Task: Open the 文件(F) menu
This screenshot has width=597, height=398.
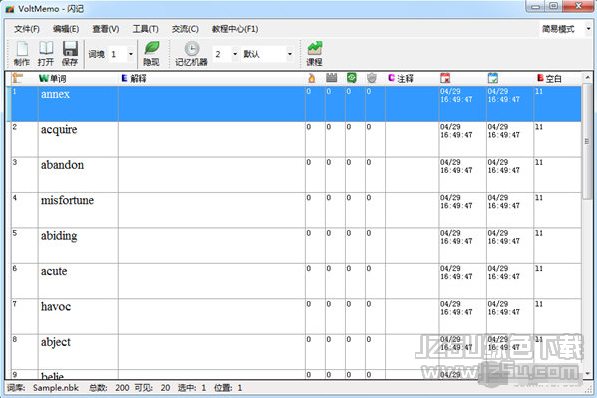Action: (x=27, y=29)
